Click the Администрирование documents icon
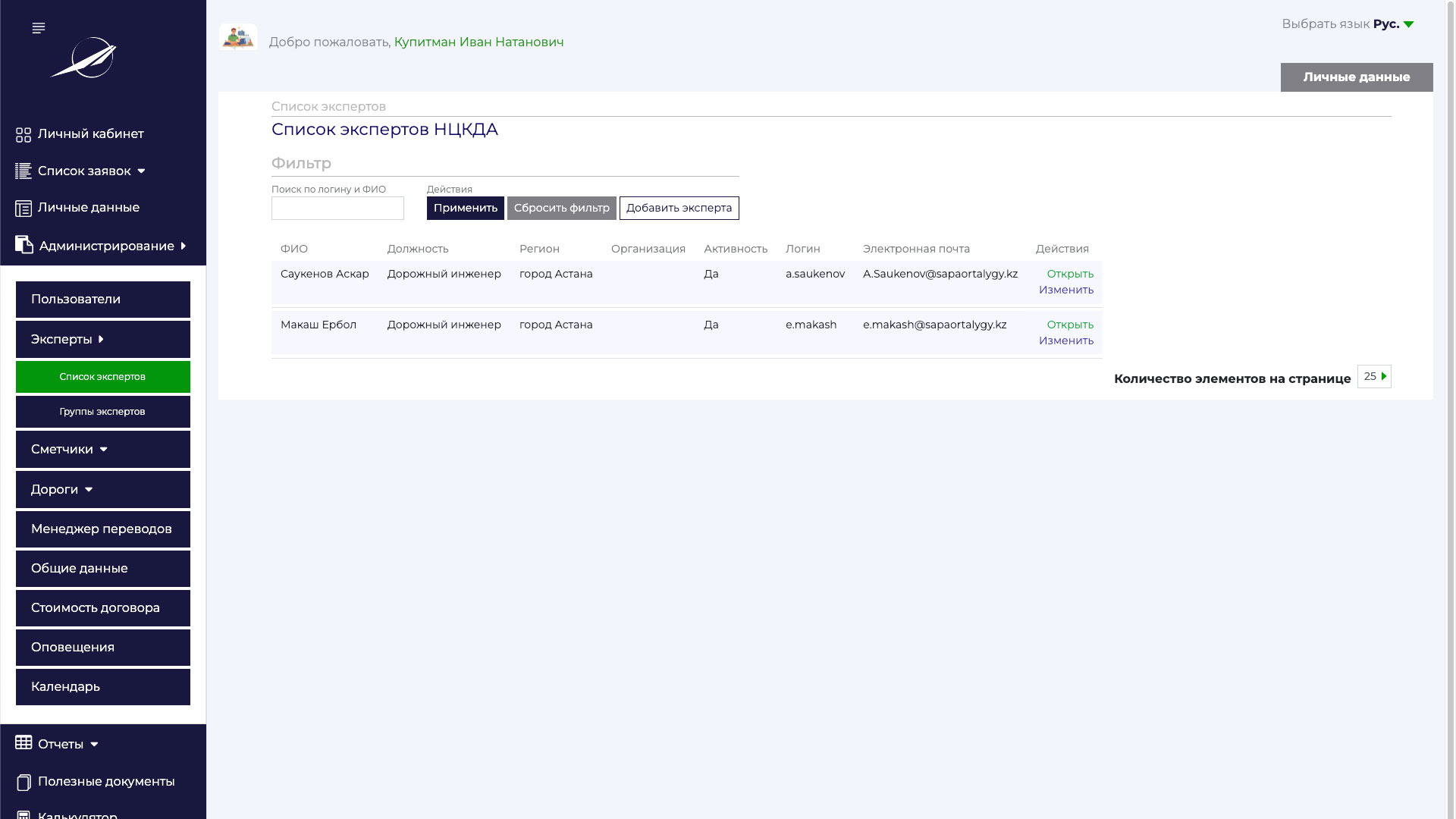The width and height of the screenshot is (1456, 819). pyautogui.click(x=24, y=245)
